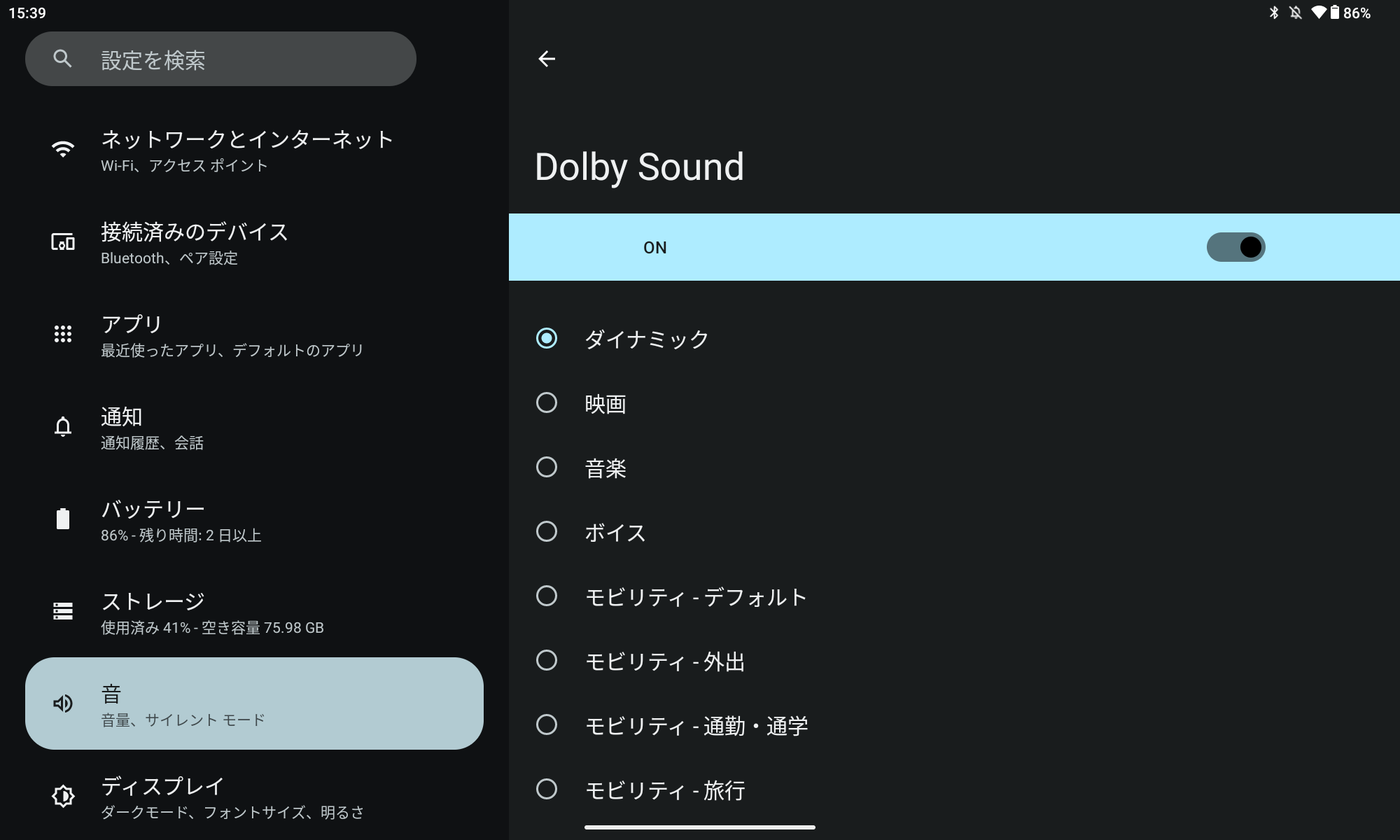Click the notification bell icon in sidebar

[x=63, y=426]
